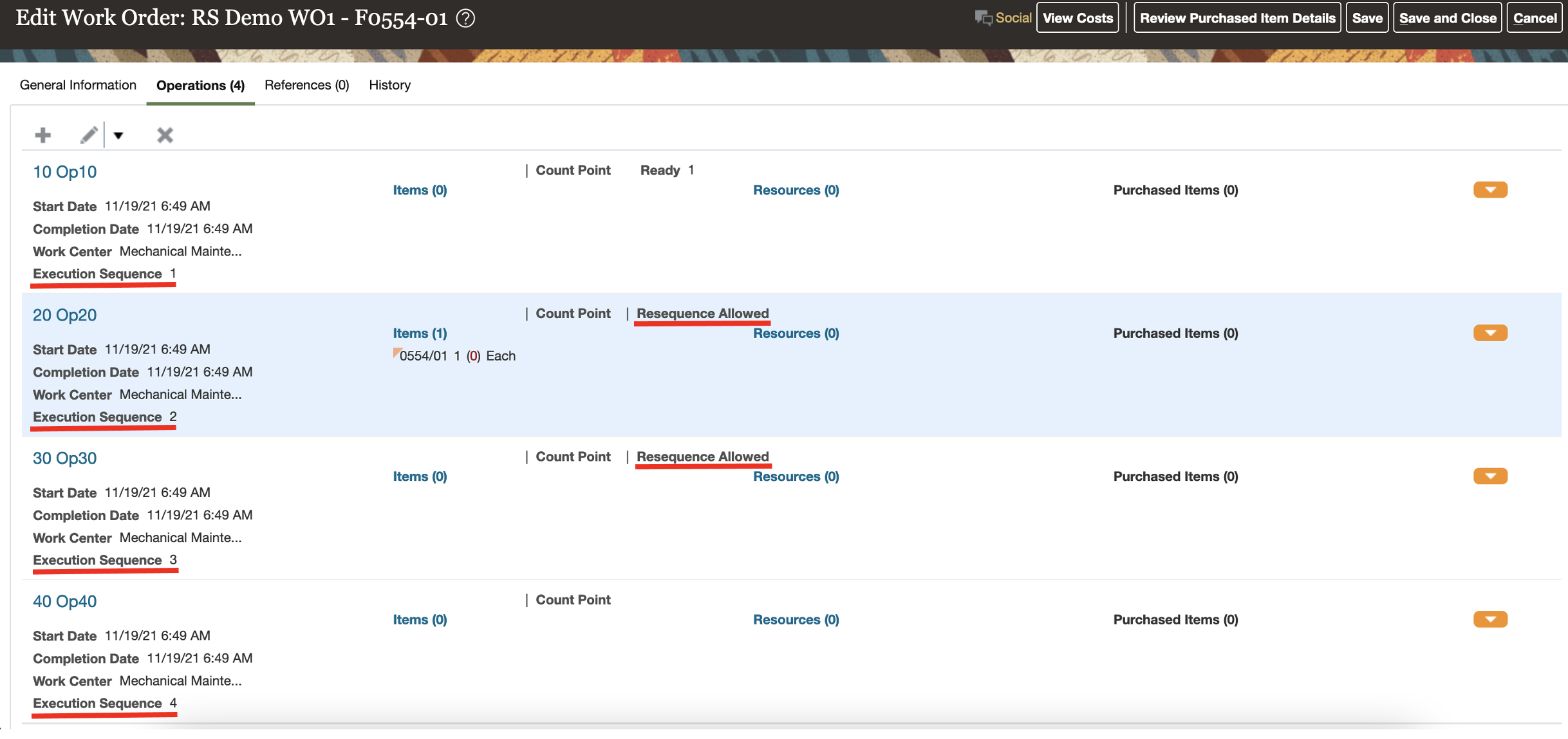Open operation 40 Op40 link
This screenshot has height=739, width=1568.
64,601
